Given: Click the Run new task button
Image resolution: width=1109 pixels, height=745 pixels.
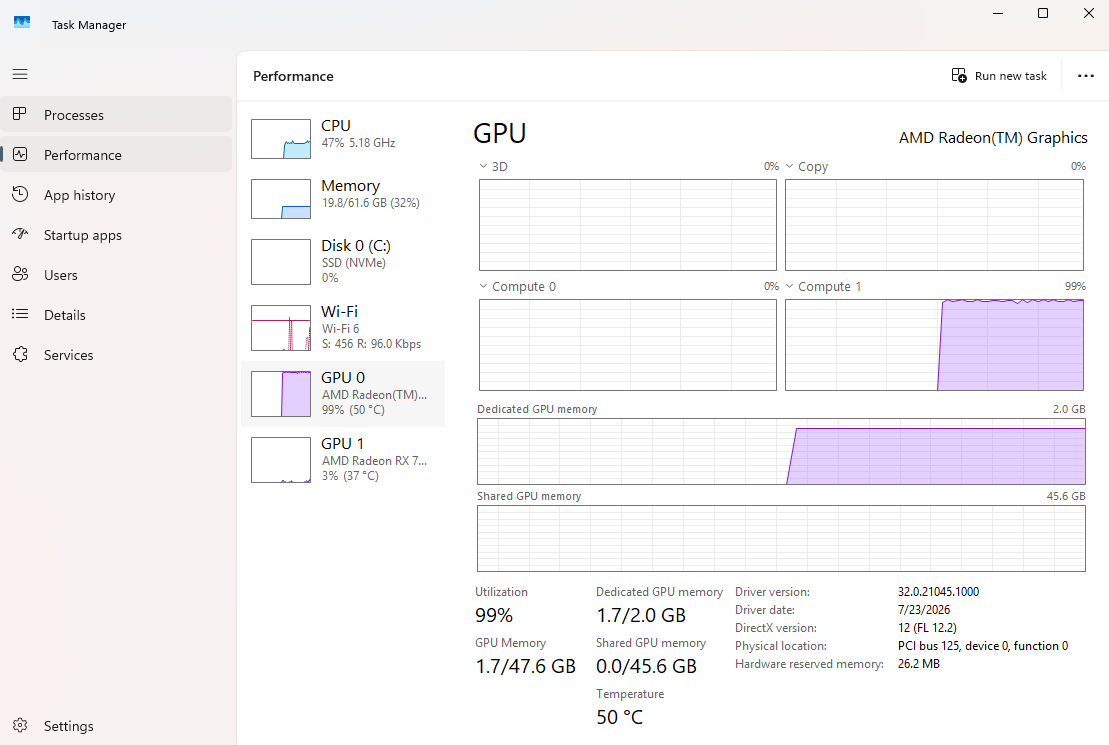Looking at the screenshot, I should tap(999, 76).
